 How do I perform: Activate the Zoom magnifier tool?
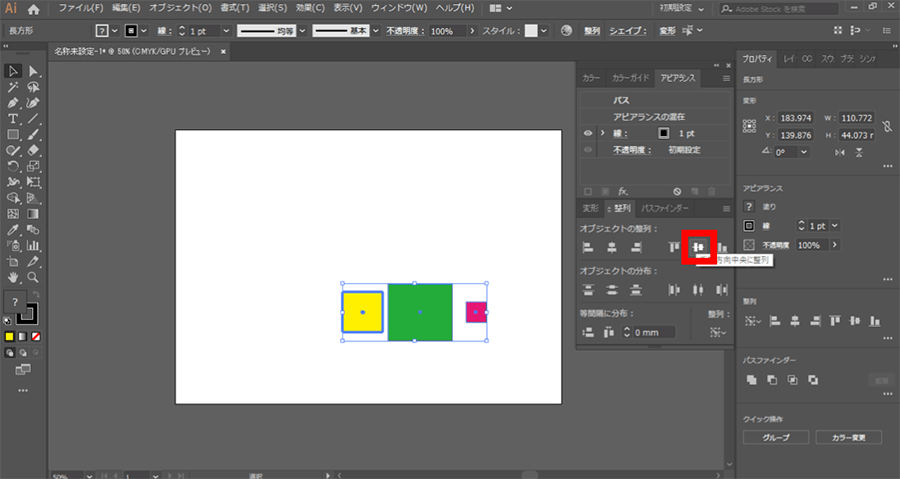click(34, 276)
